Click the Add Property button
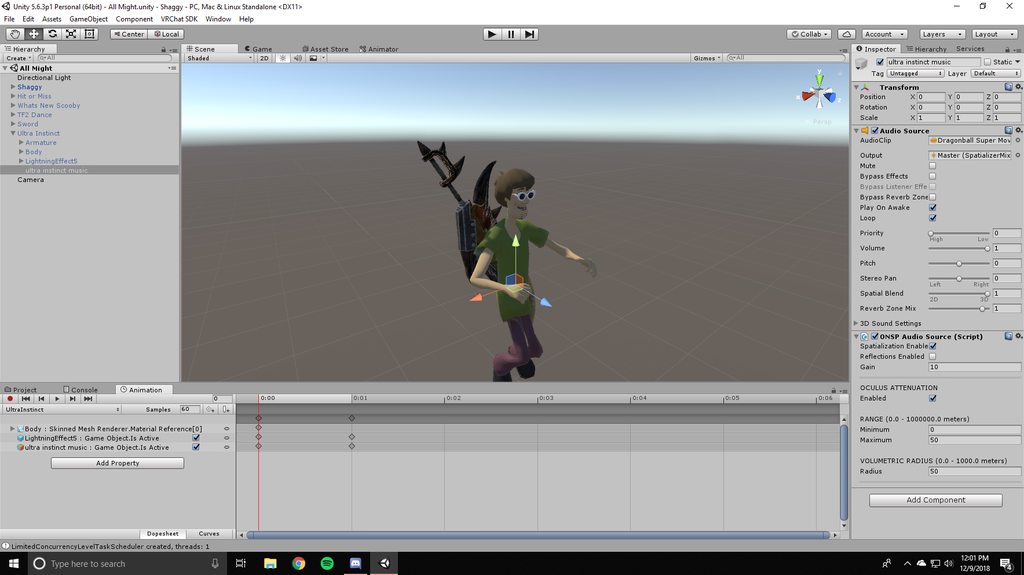The image size is (1024, 575). pos(118,463)
